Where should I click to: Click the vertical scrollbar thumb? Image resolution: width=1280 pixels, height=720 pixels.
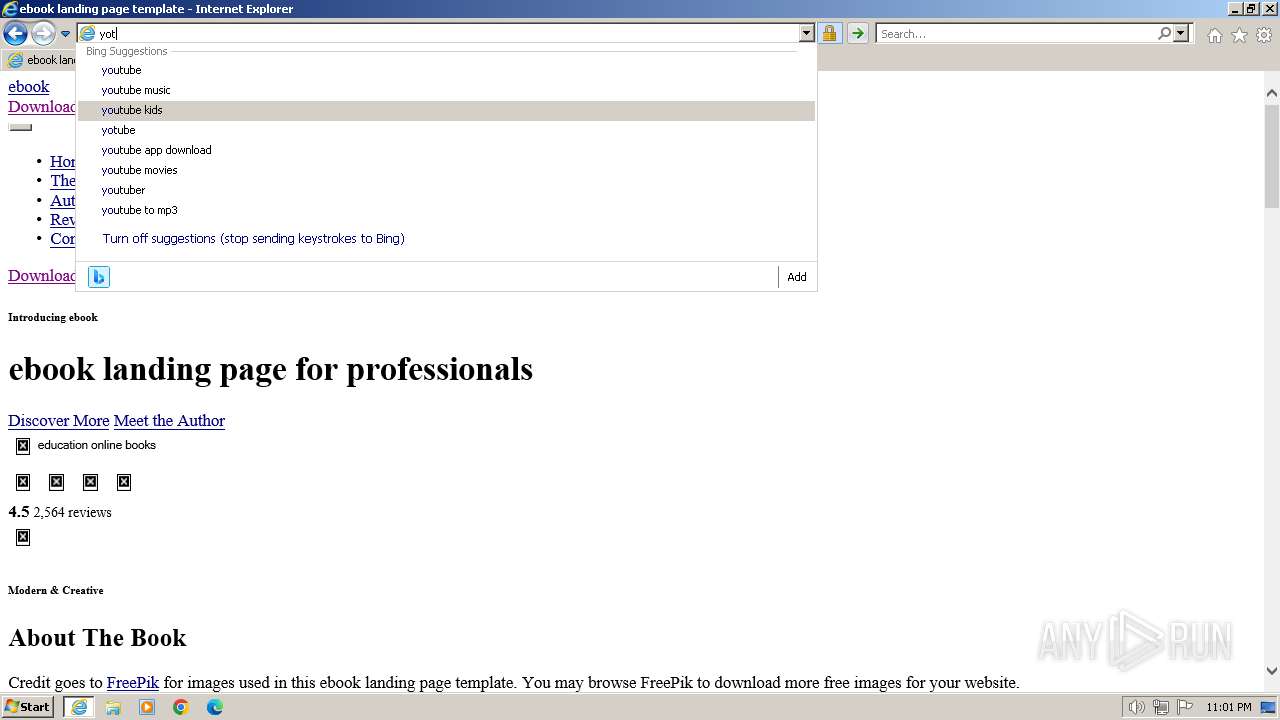click(1271, 155)
